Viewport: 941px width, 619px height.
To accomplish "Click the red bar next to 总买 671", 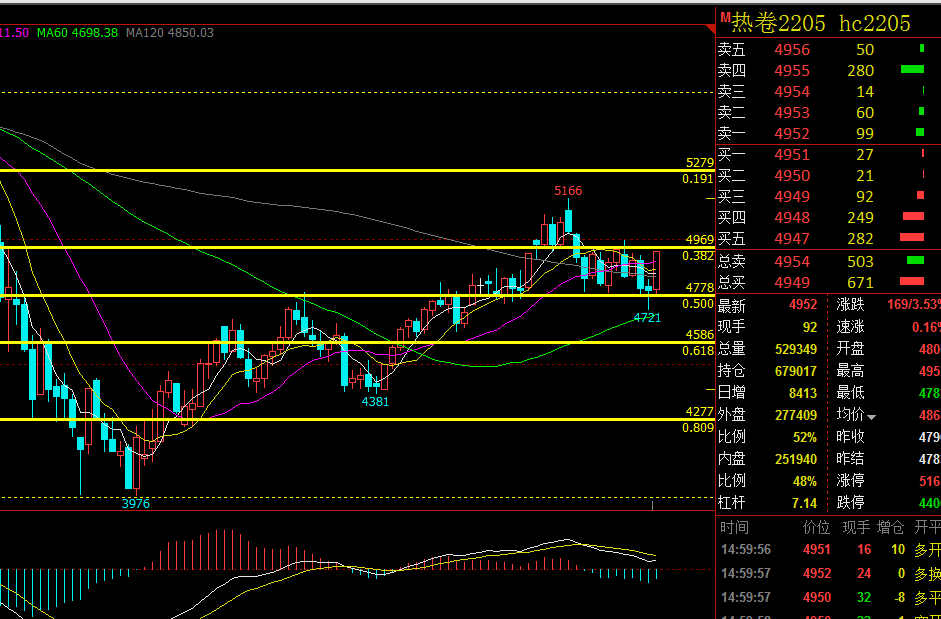I will [x=912, y=281].
